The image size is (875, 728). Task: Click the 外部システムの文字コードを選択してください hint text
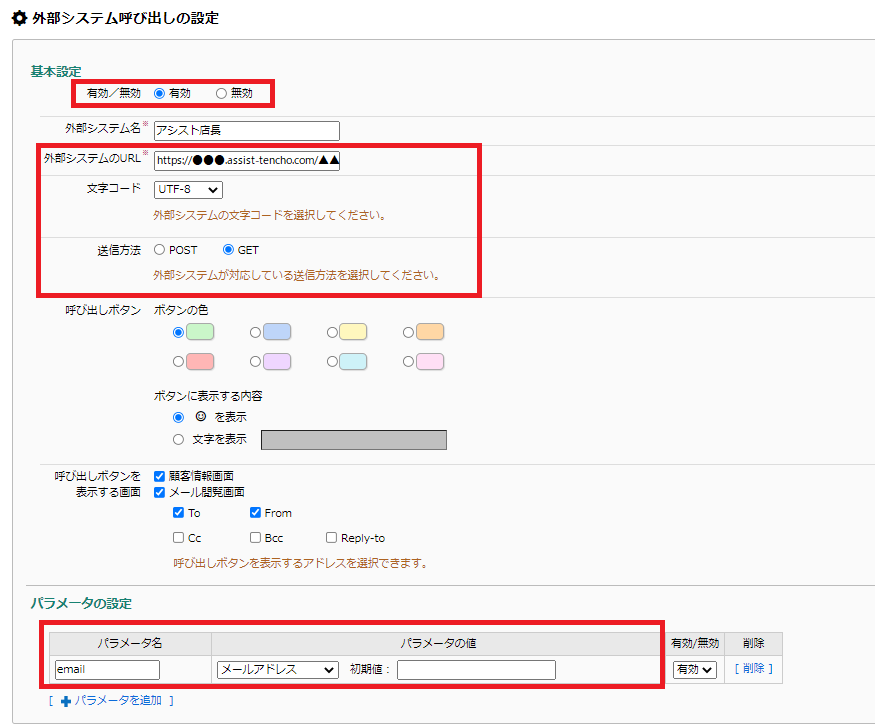pos(270,215)
